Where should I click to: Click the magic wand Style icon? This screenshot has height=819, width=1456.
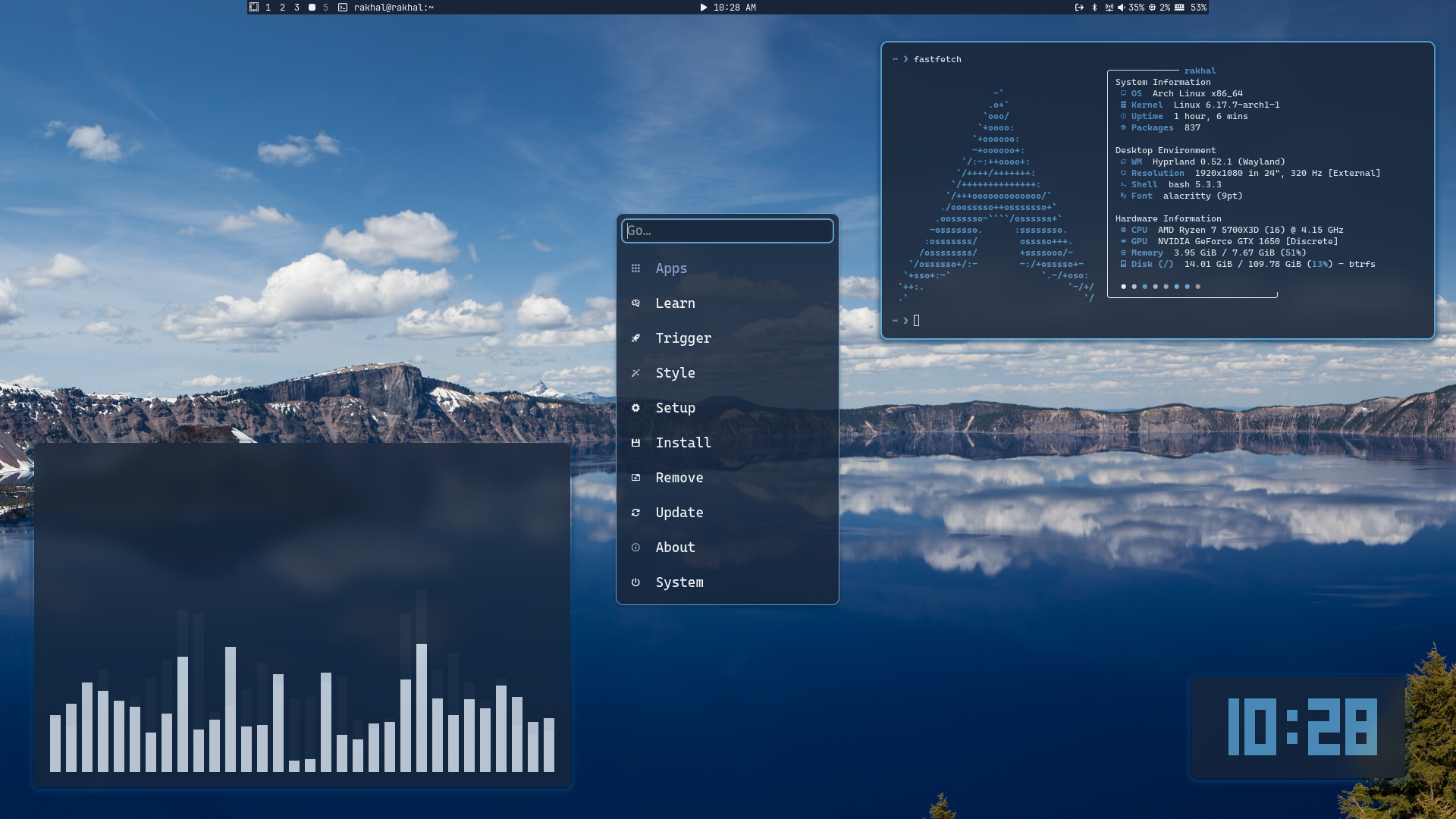click(635, 373)
